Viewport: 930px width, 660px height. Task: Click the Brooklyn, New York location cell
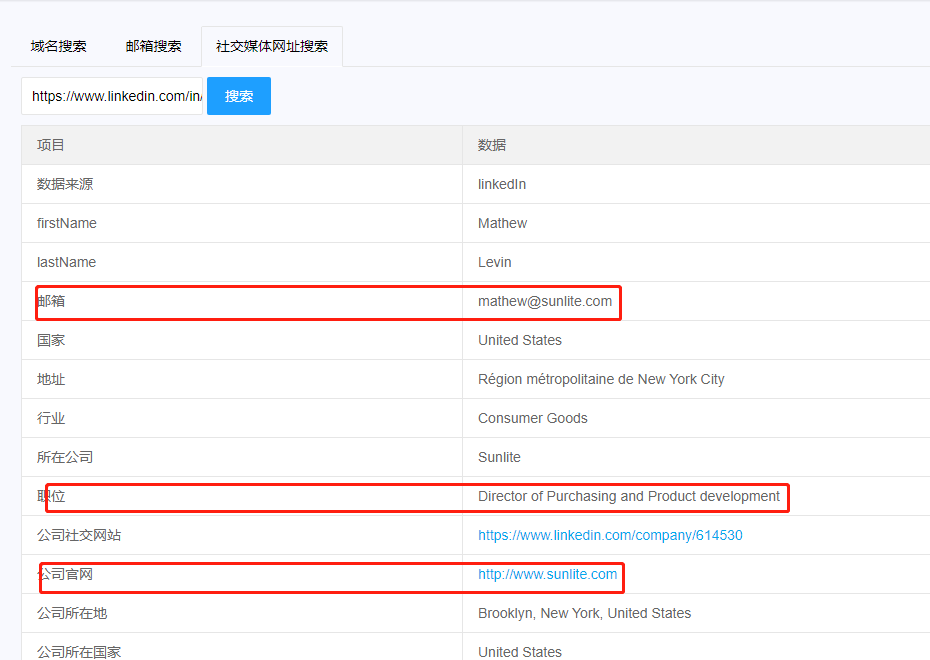point(584,613)
